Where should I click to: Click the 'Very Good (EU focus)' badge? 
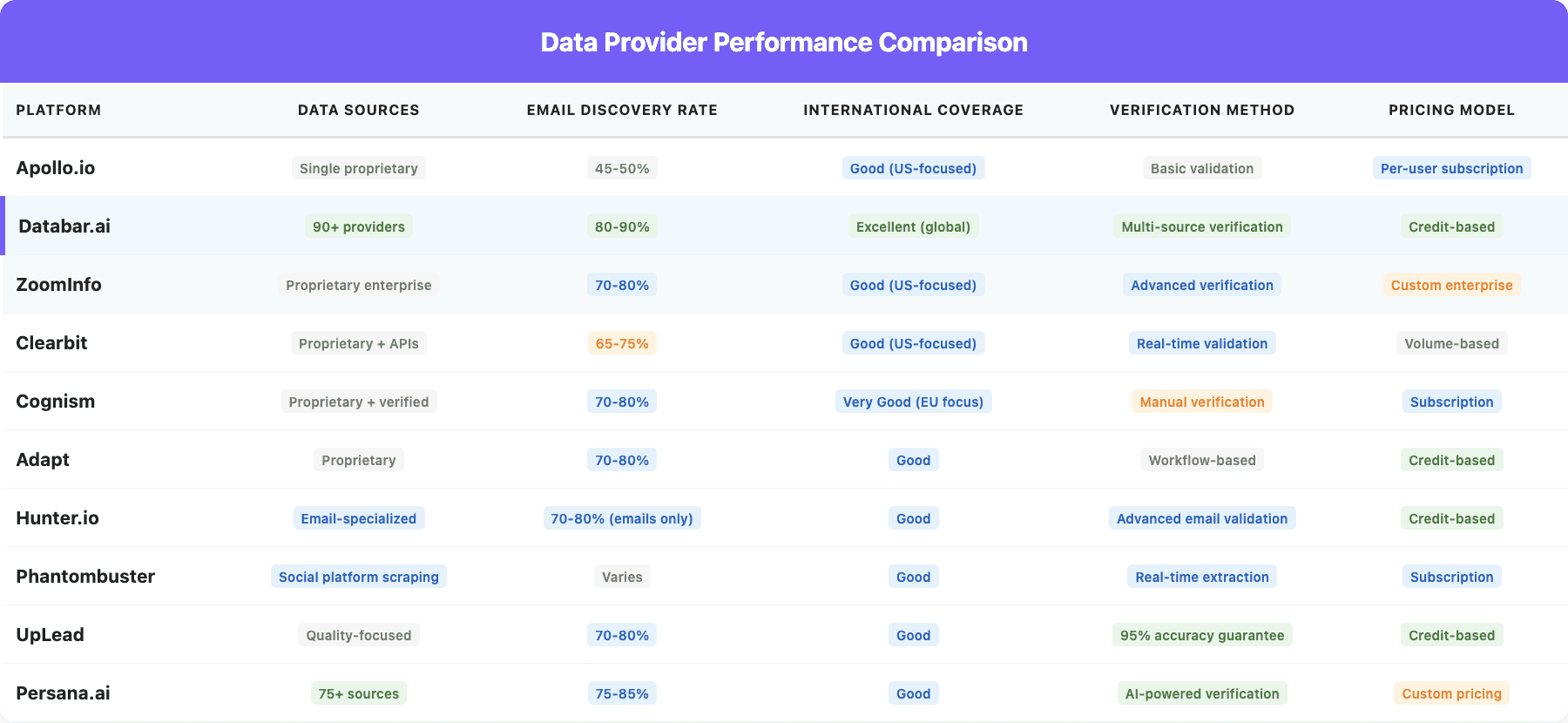coord(913,402)
